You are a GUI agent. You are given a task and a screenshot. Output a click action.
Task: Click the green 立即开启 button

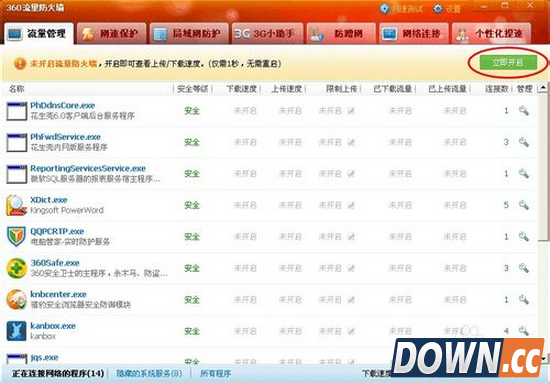click(508, 63)
